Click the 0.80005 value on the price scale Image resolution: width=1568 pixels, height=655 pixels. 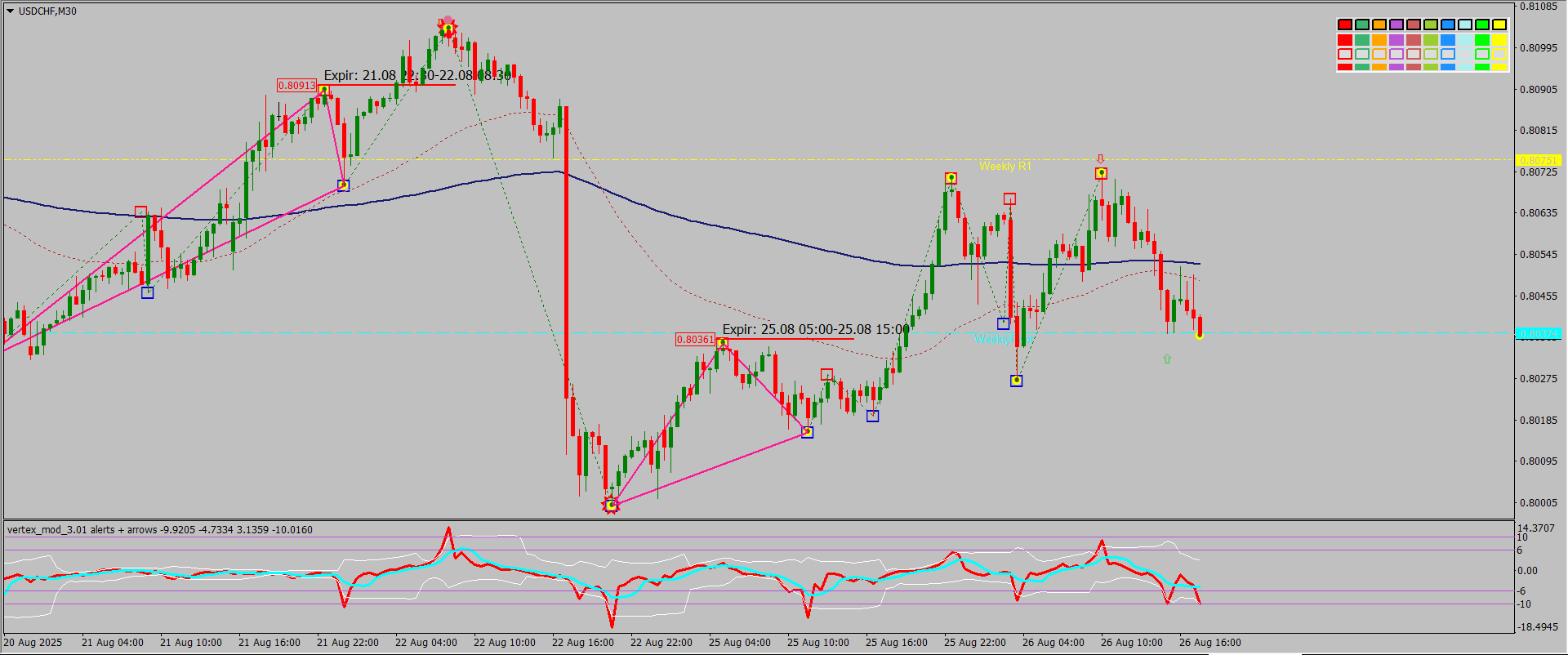point(1539,503)
